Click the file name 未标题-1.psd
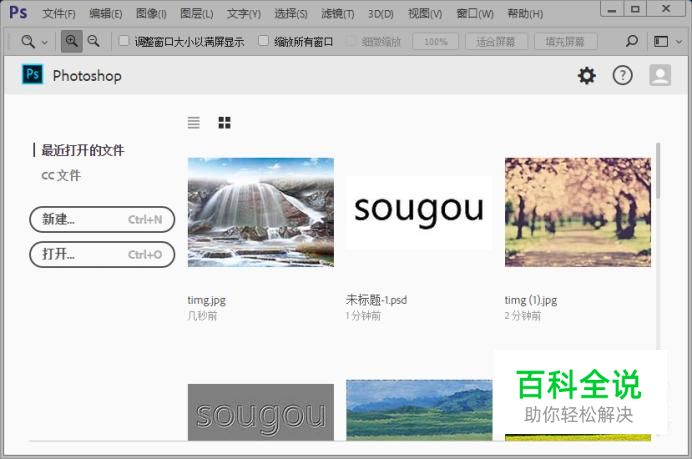 [376, 300]
